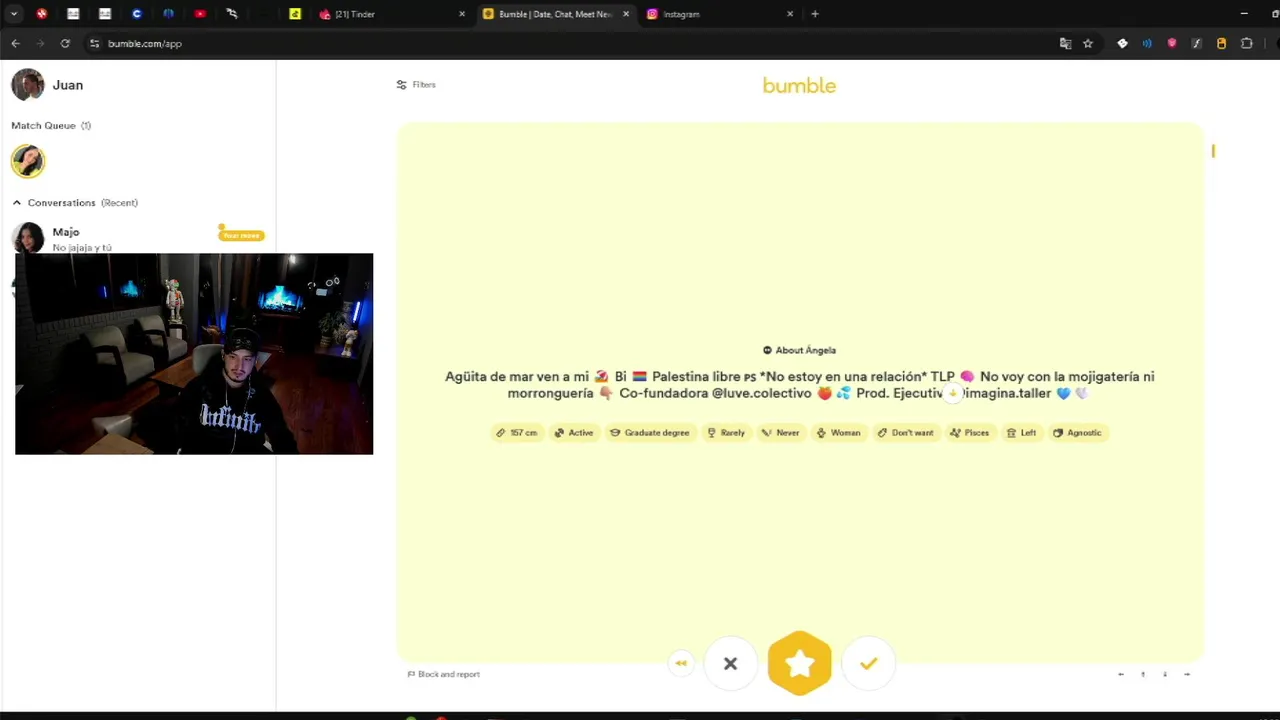This screenshot has width=1280, height=720.
Task: Close the Instagram tab
Action: tap(790, 14)
